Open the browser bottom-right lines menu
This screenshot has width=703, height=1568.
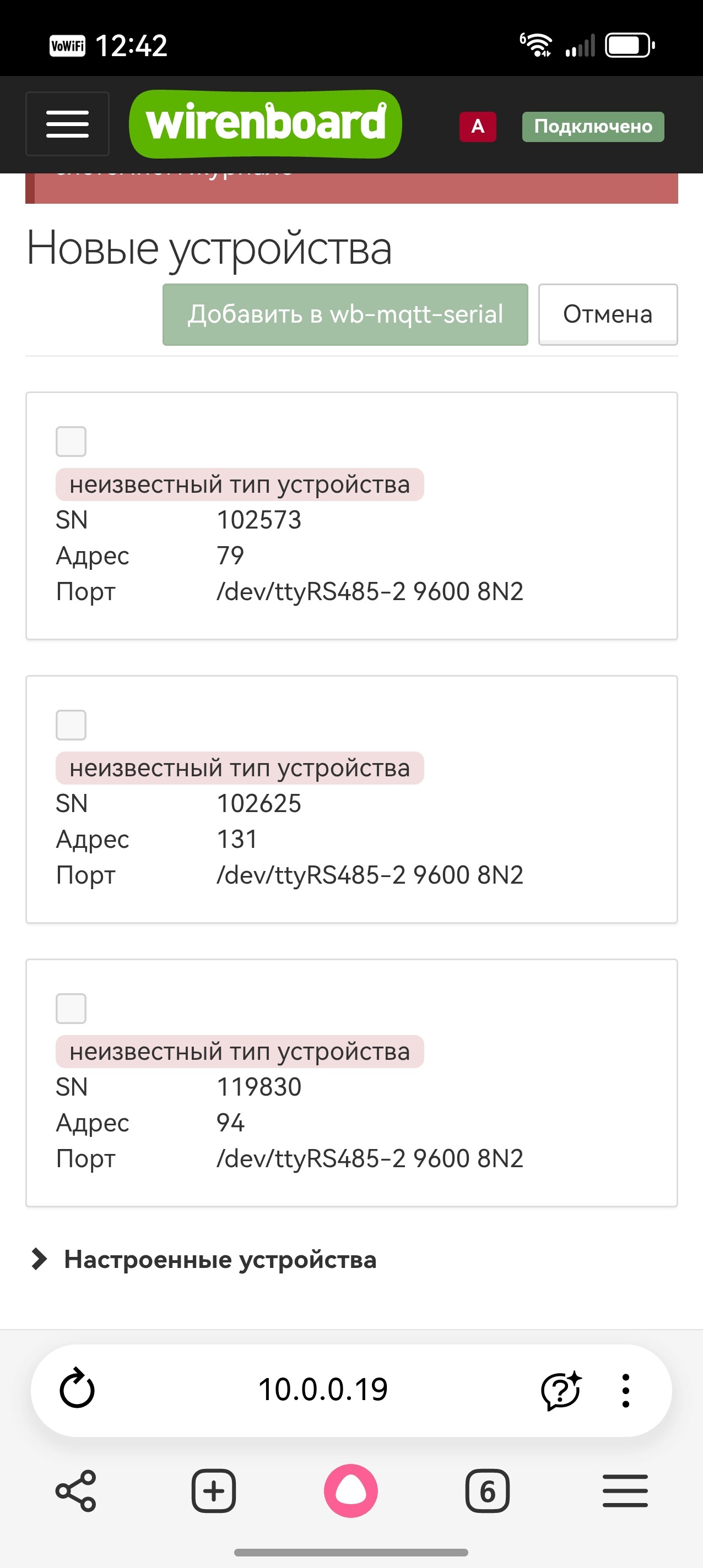(625, 1491)
